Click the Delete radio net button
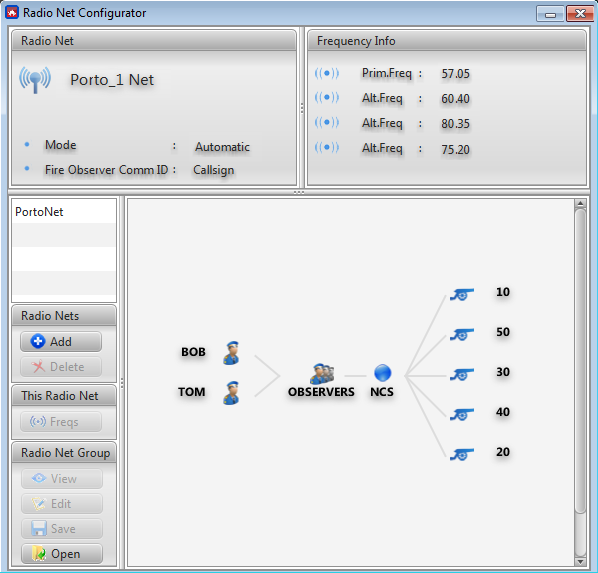This screenshot has height=573, width=598. (61, 367)
